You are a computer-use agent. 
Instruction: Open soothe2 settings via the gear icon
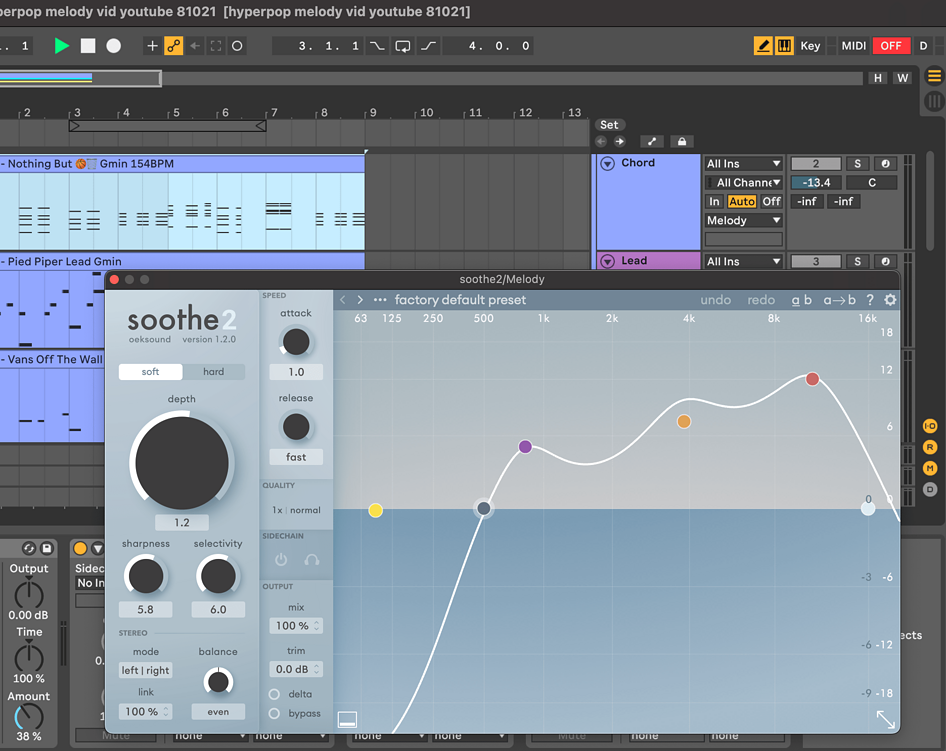click(890, 299)
